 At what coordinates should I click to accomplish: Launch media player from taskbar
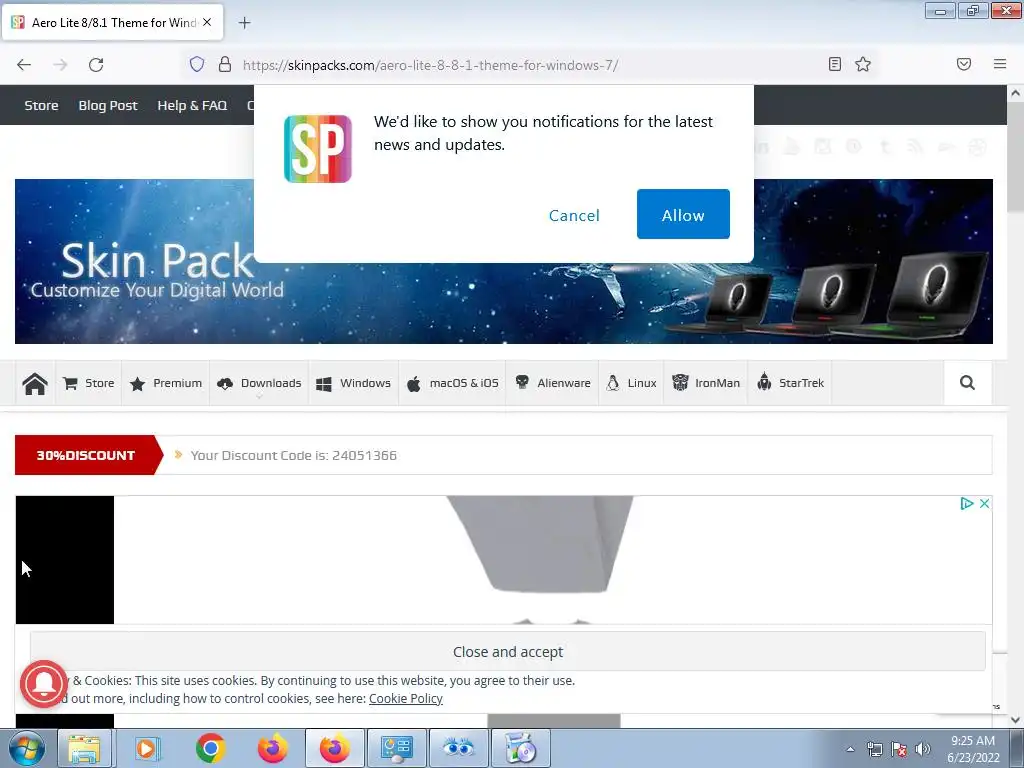146,748
